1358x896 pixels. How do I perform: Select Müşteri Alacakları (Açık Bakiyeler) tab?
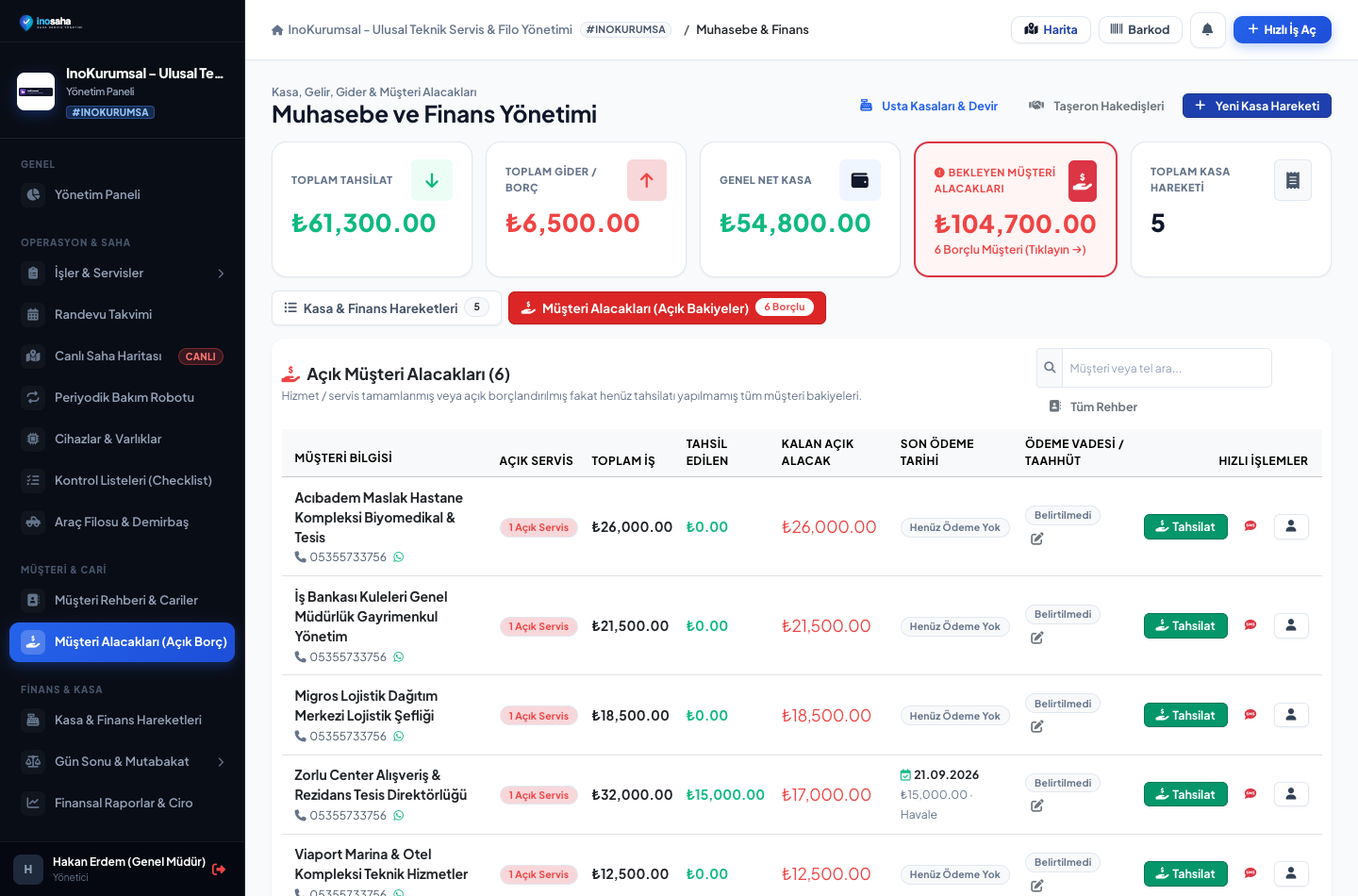click(x=667, y=308)
